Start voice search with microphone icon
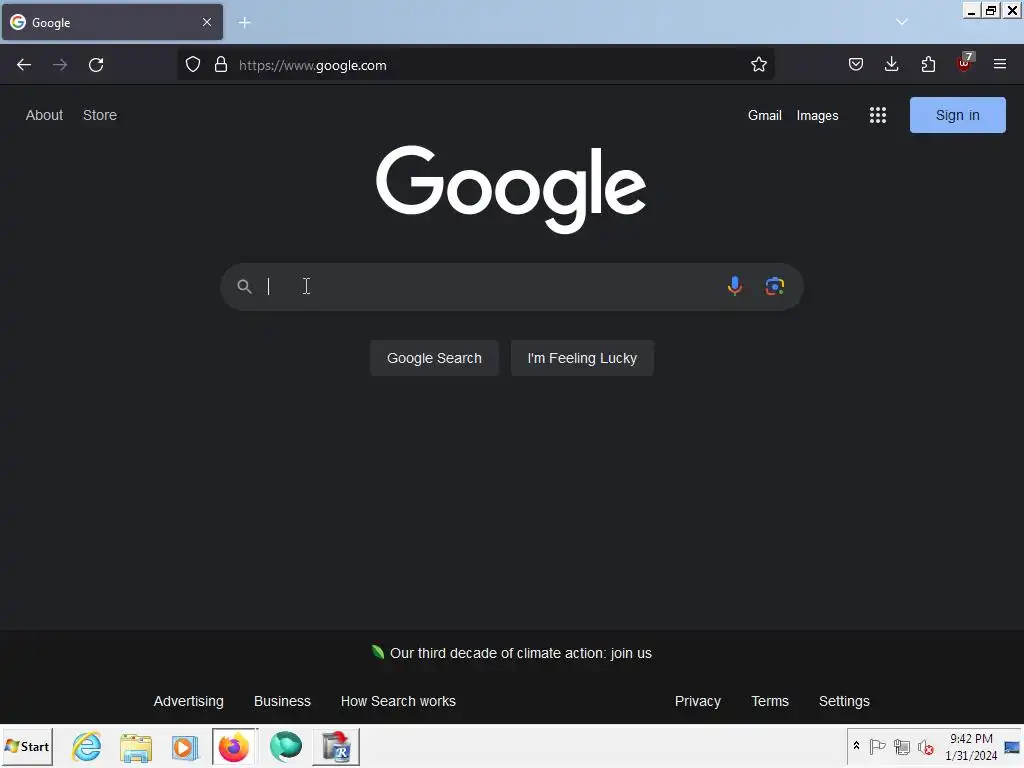This screenshot has height=768, width=1024. [735, 286]
